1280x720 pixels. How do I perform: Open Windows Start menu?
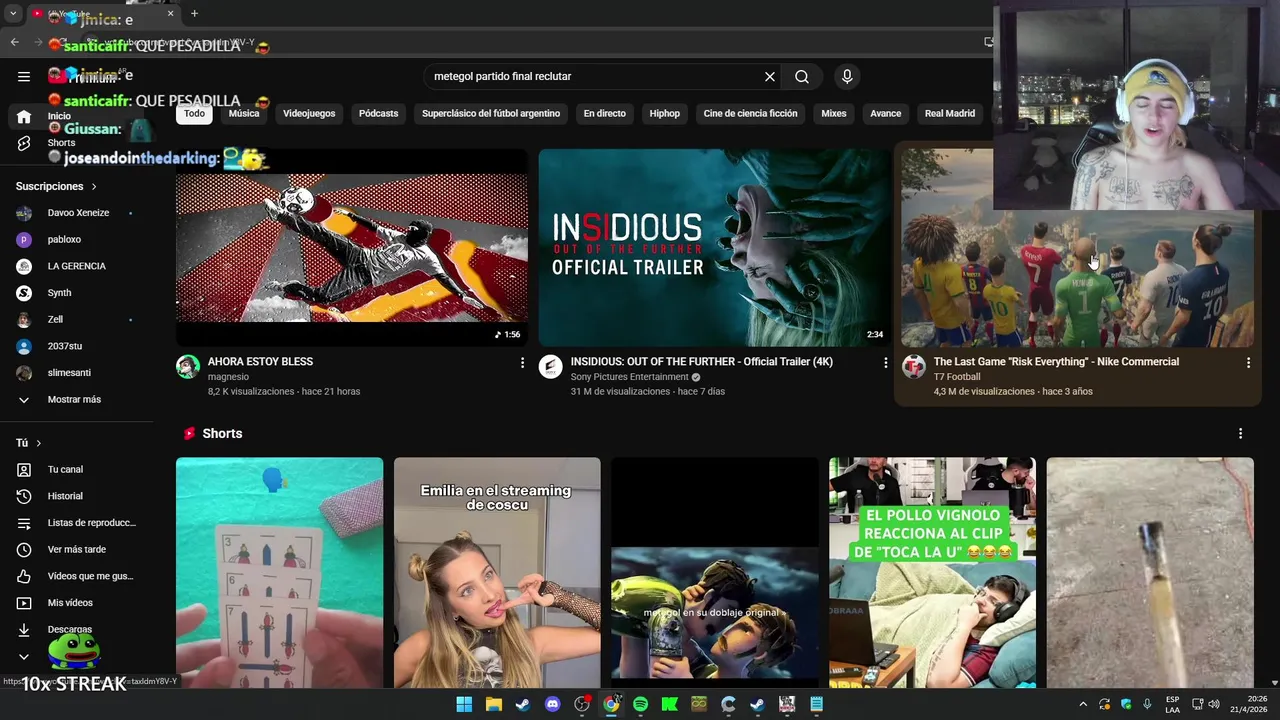[x=464, y=704]
